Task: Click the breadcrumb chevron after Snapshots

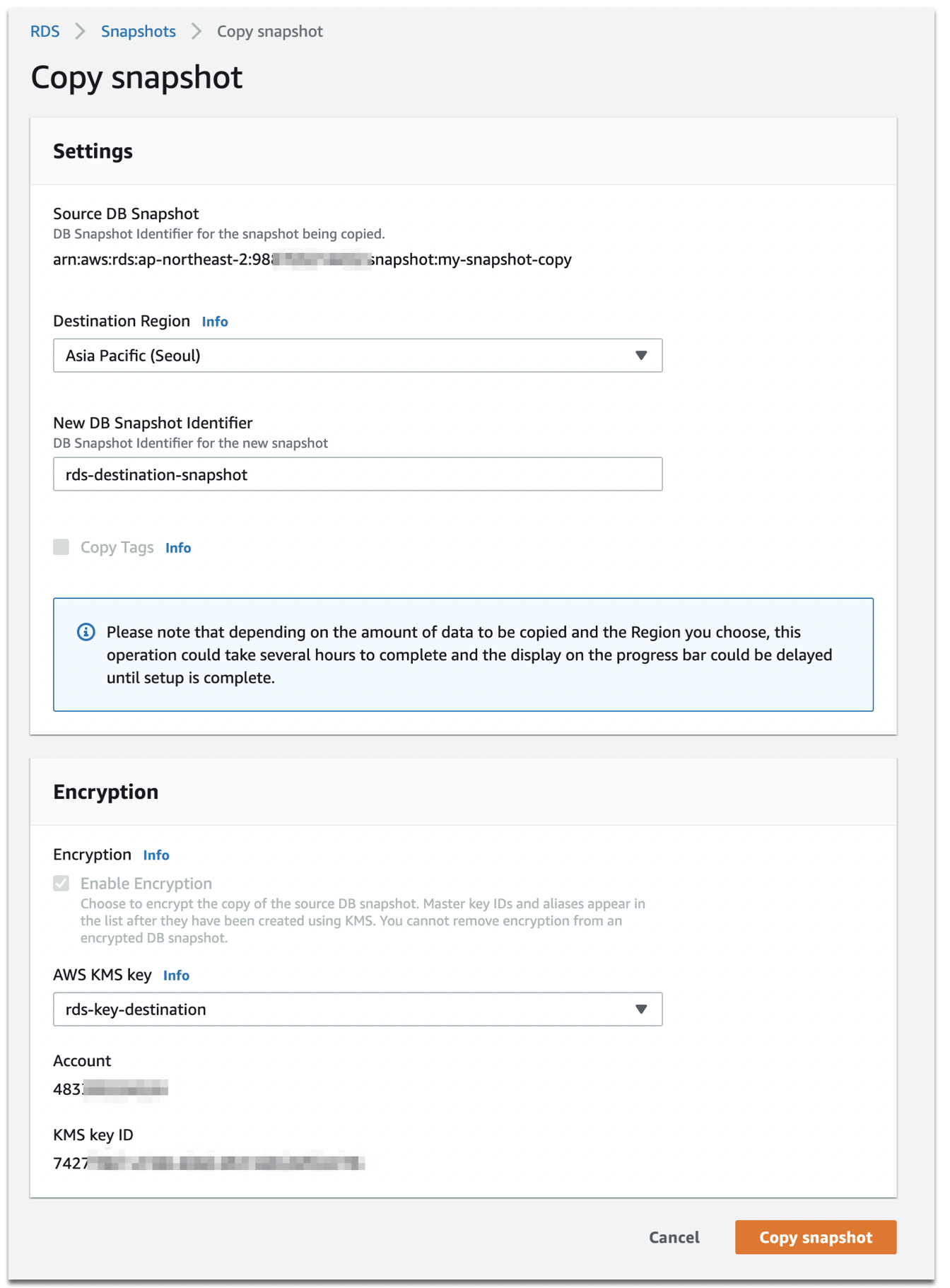Action: 197,31
